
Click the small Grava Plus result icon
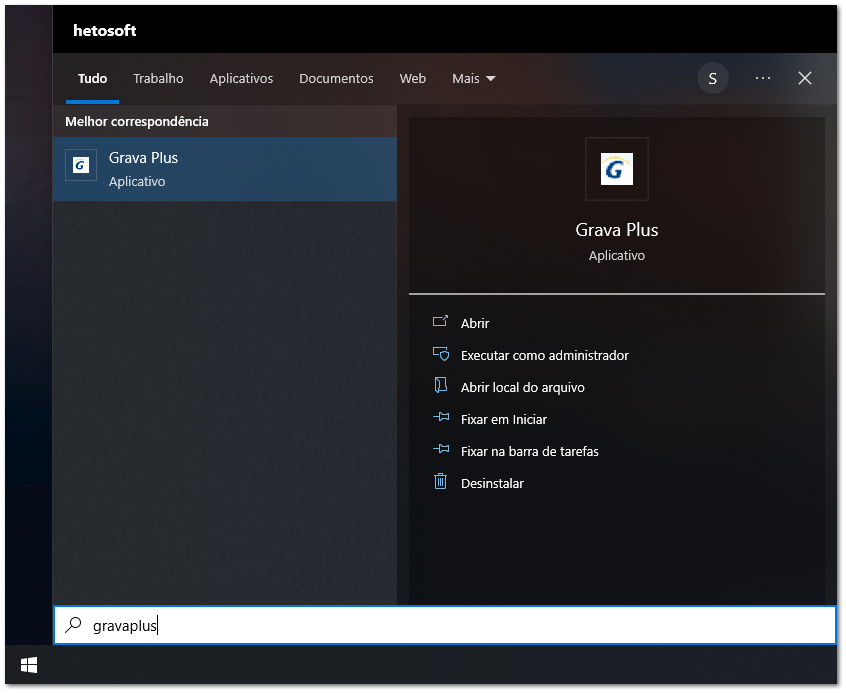coord(80,165)
